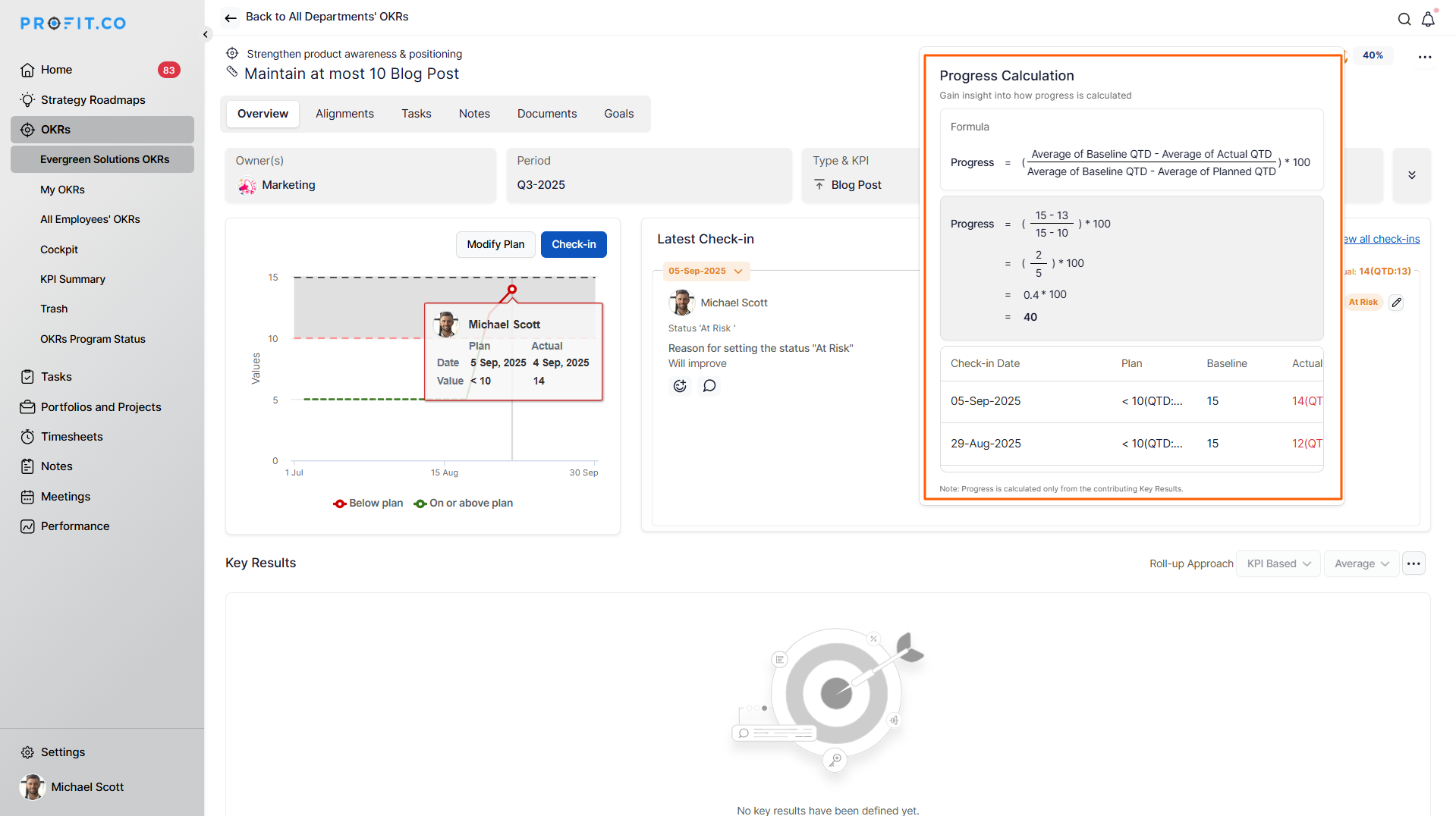This screenshot has height=816, width=1456.
Task: Click the Check-in button
Action: click(x=573, y=244)
